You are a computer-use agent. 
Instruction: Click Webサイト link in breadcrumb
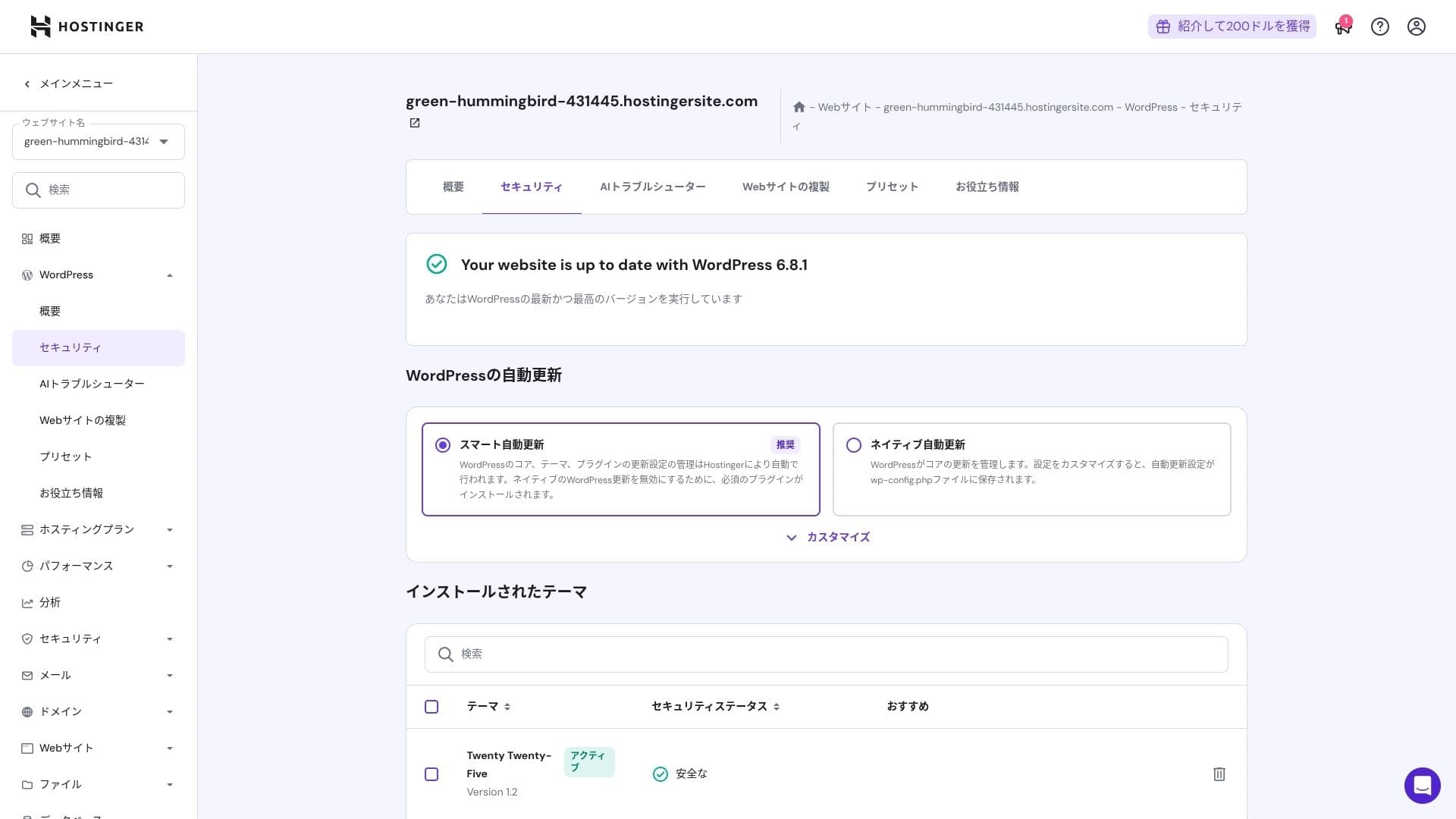[844, 107]
